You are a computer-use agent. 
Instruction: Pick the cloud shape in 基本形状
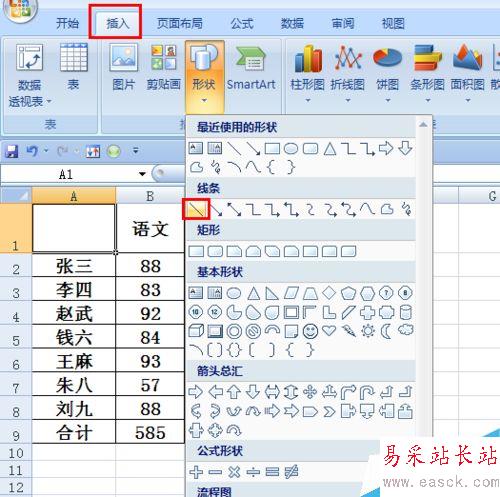[406, 330]
